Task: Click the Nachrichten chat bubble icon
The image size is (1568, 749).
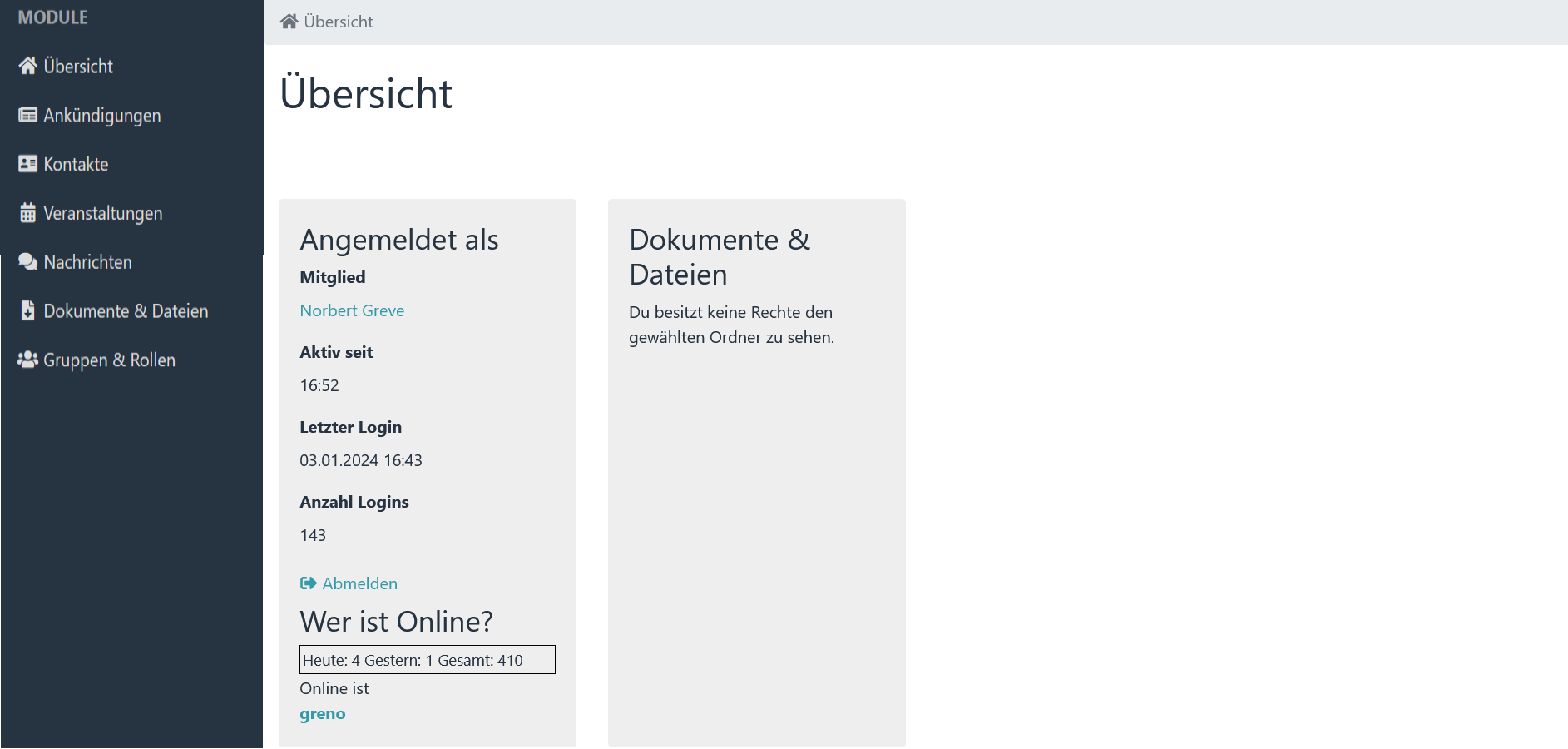Action: pyautogui.click(x=27, y=261)
